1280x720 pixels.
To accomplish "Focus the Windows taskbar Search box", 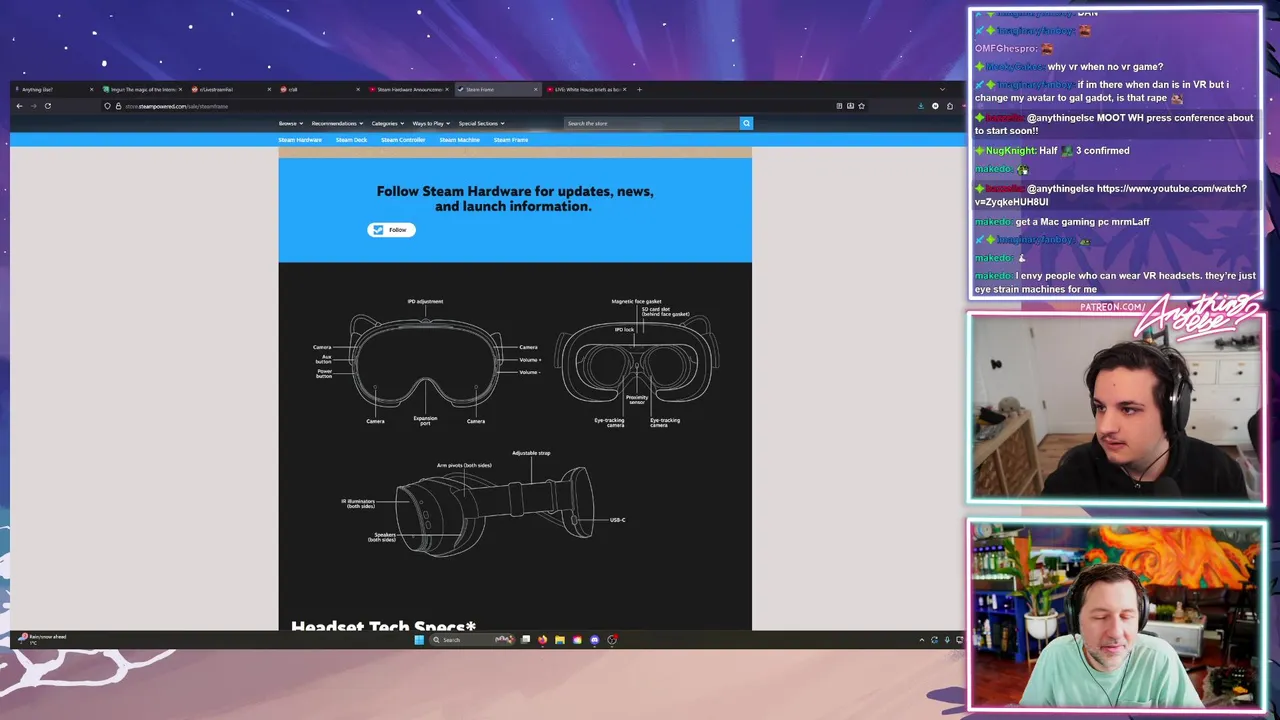I will point(474,640).
